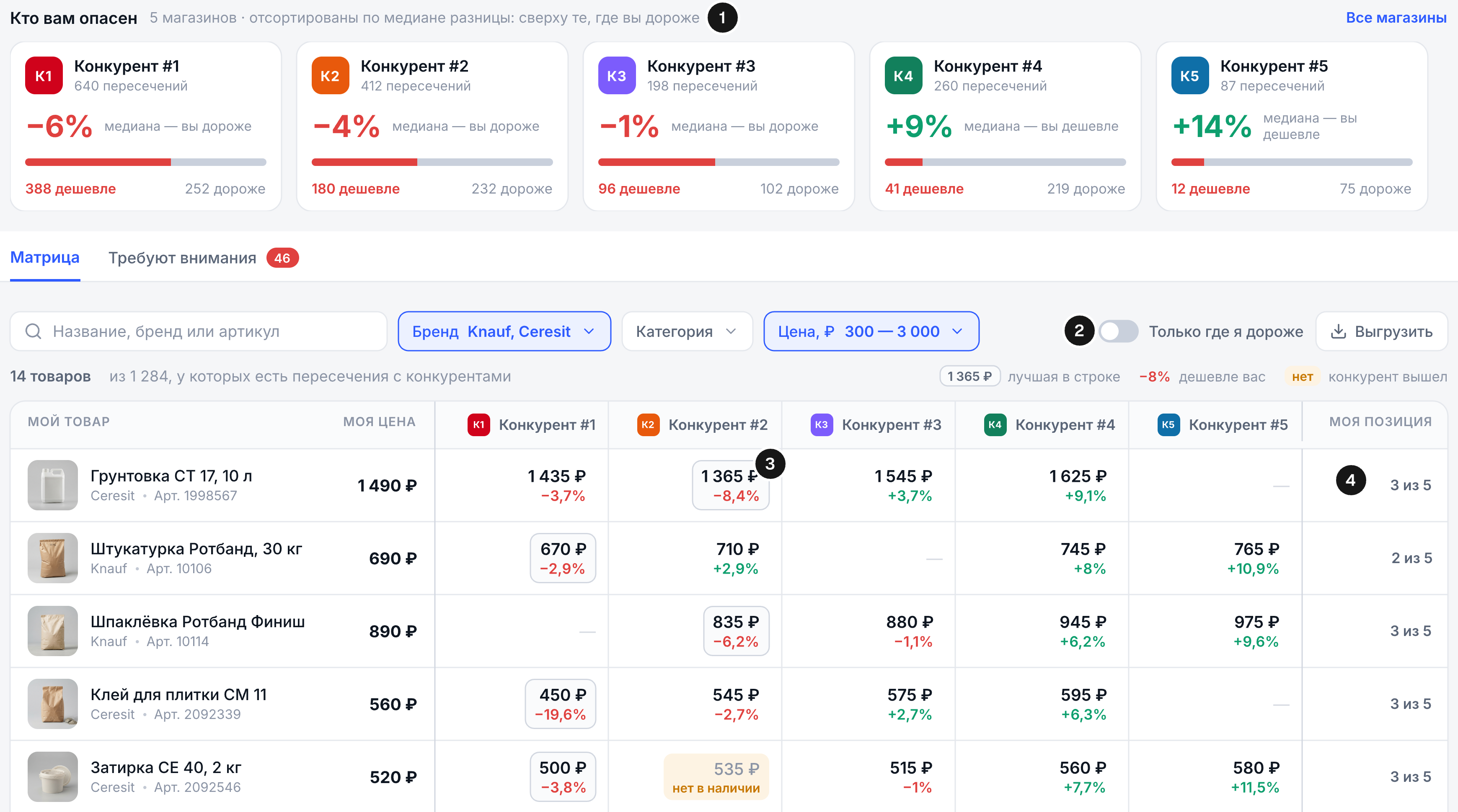Click the K5 badge in table column header
Image resolution: width=1458 pixels, height=812 pixels.
[1168, 425]
